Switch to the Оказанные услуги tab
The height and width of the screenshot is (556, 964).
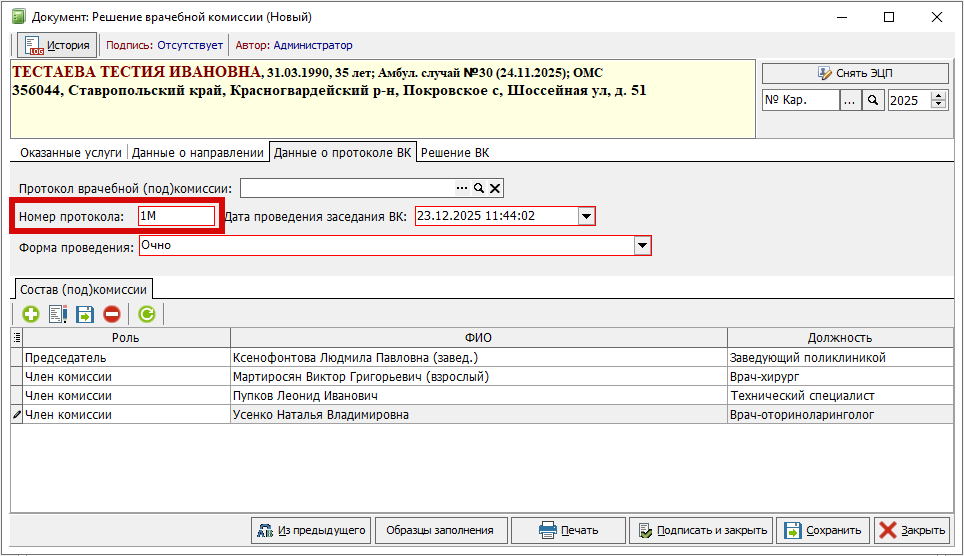[69, 152]
